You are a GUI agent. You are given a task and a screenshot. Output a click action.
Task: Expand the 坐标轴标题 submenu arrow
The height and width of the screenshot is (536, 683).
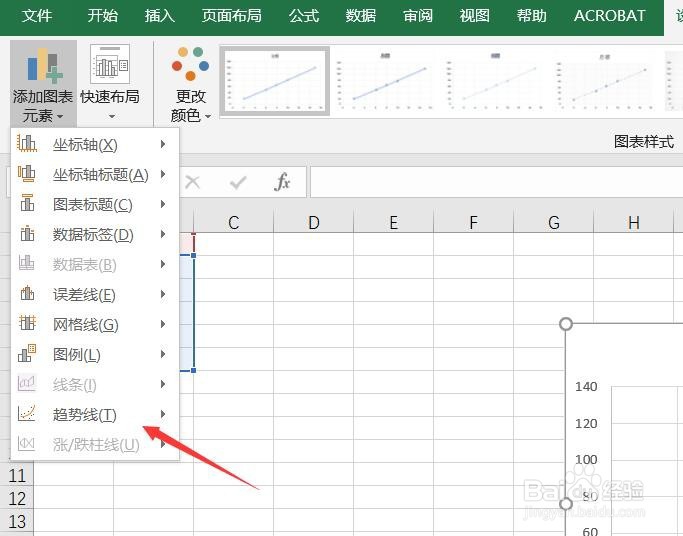point(163,174)
